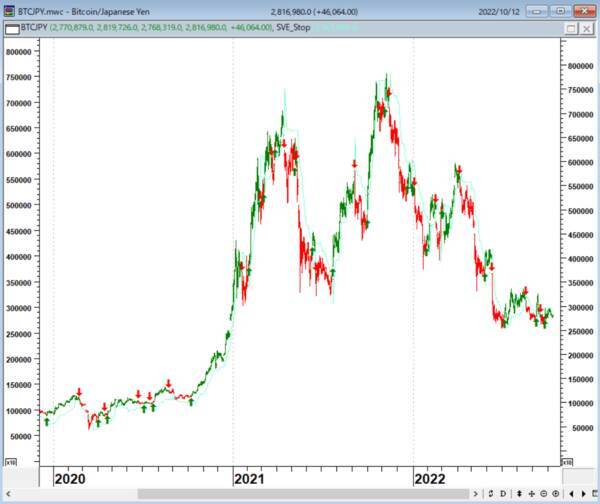
Task: Step chart right with the black triangle arrow
Action: (584, 494)
